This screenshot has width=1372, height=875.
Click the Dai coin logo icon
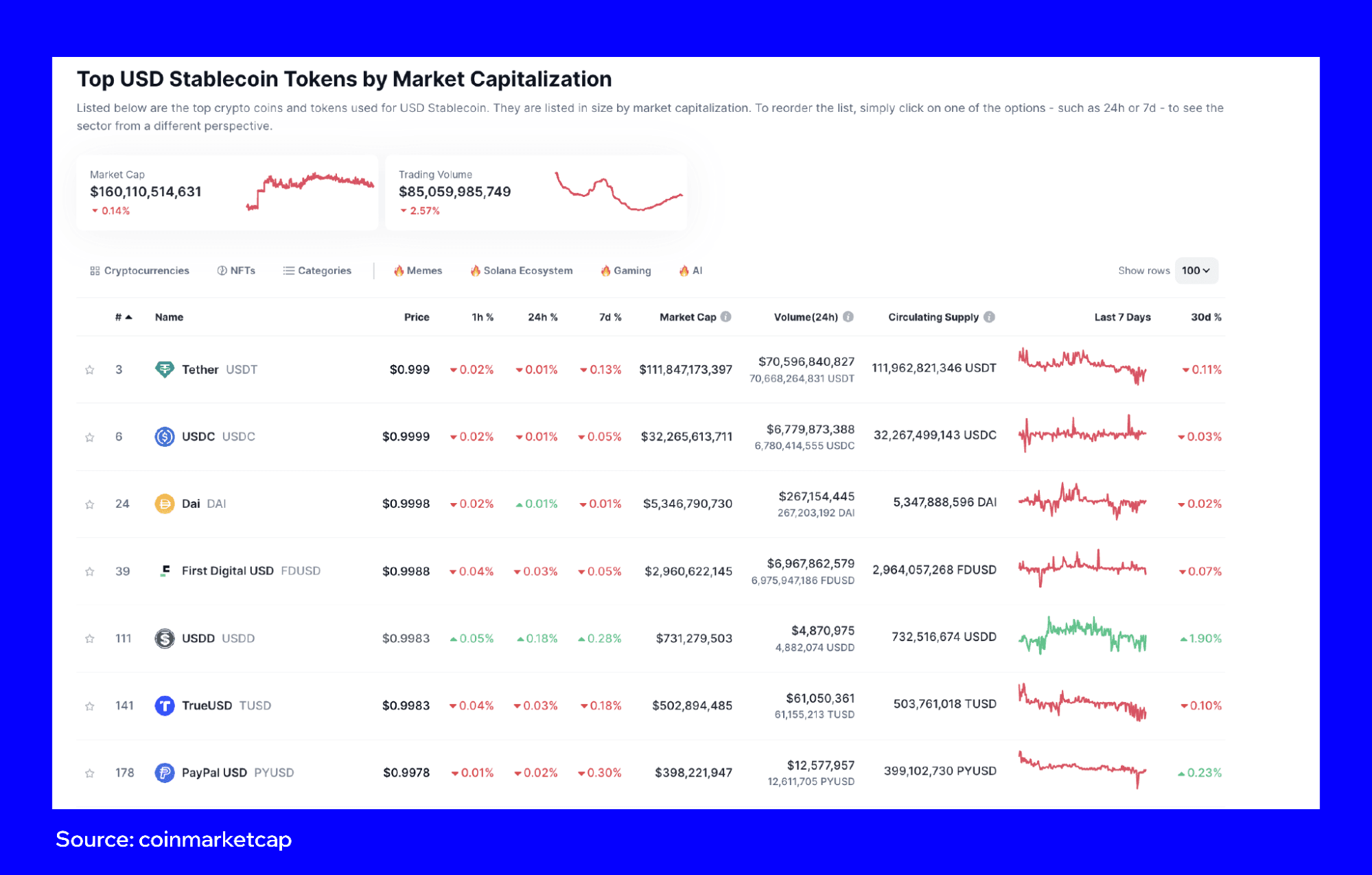coord(165,504)
